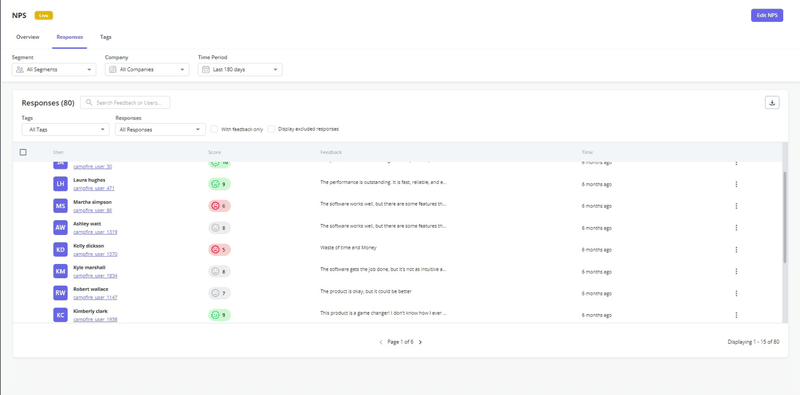The width and height of the screenshot is (800, 395).
Task: Click the score 7 badge for Robert wallace
Action: [x=219, y=293]
